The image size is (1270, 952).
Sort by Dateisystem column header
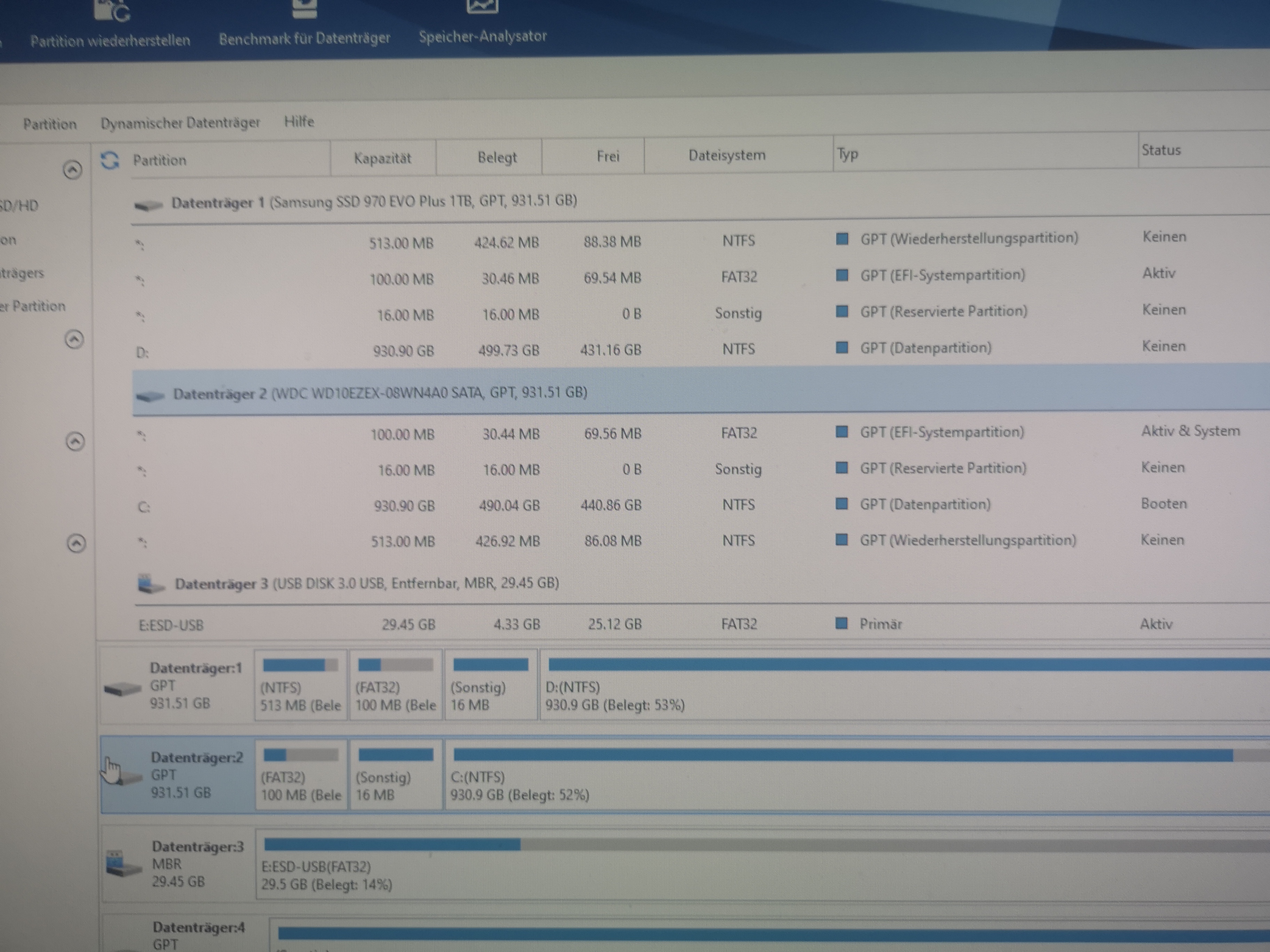726,156
